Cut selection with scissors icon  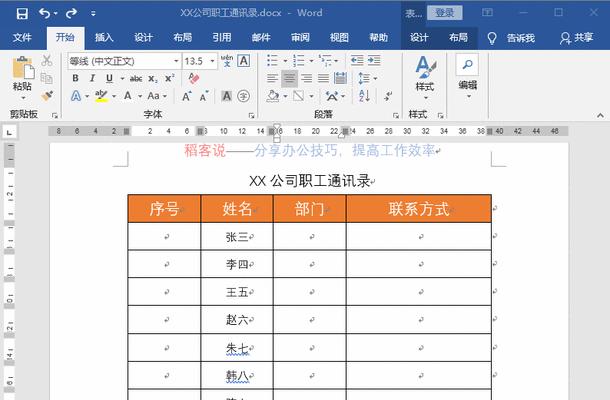(x=47, y=60)
